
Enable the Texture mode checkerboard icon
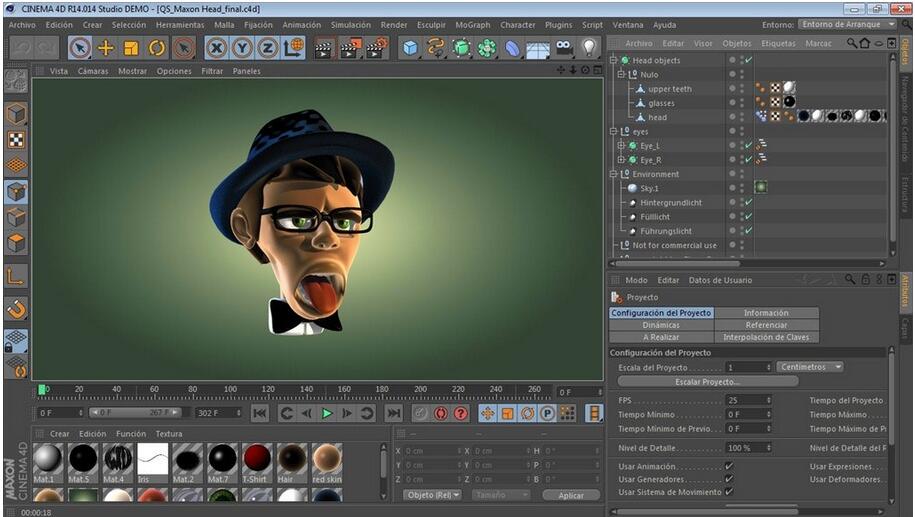[16, 140]
